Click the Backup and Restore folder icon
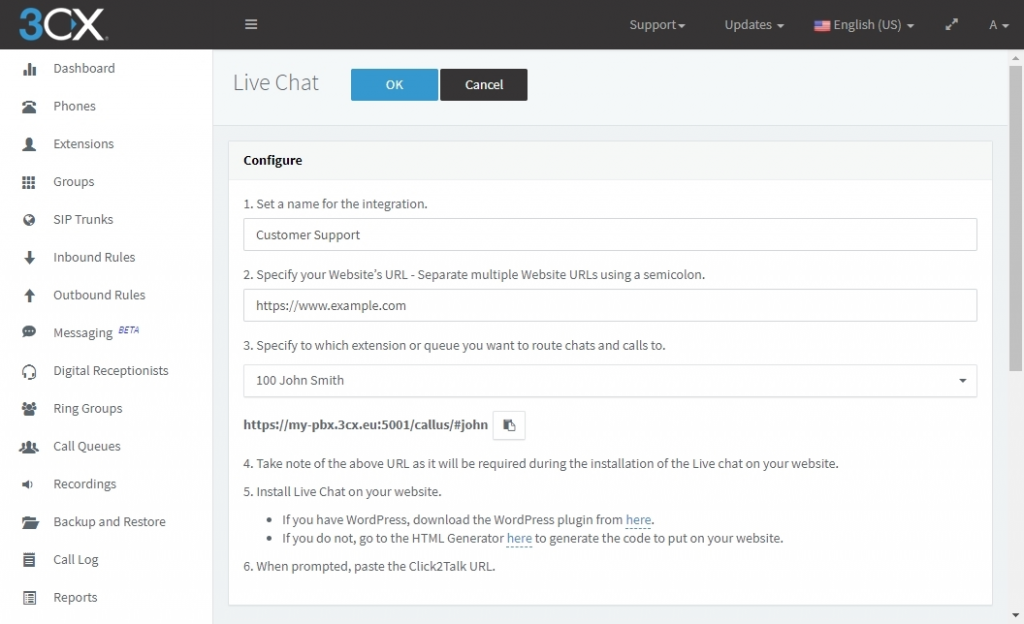The width and height of the screenshot is (1024, 624). point(30,522)
